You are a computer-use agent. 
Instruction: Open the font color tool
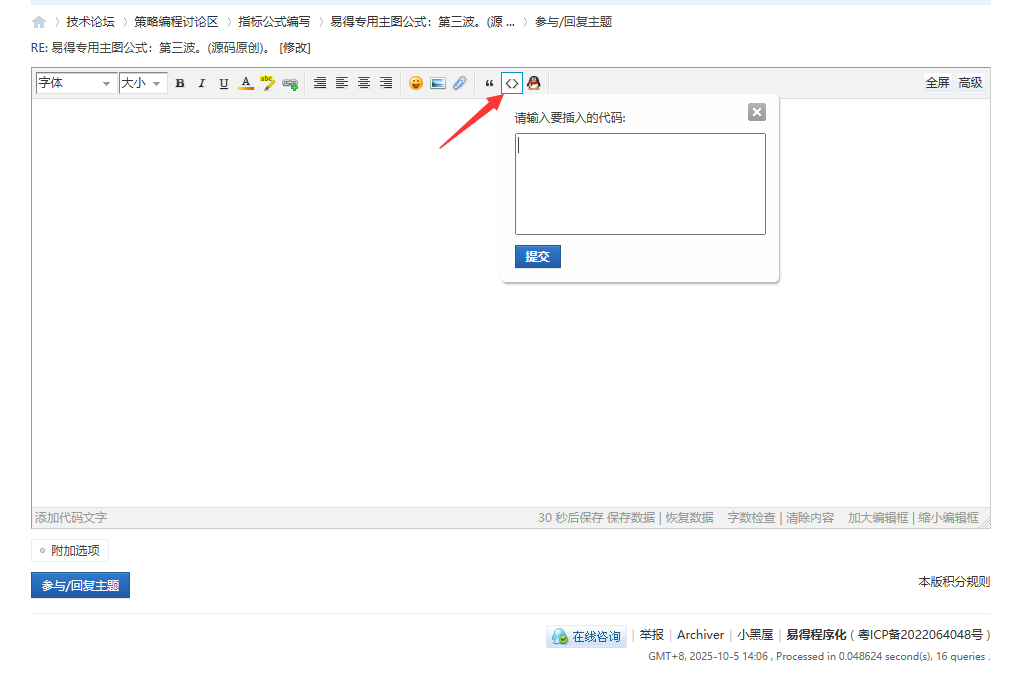pyautogui.click(x=246, y=83)
